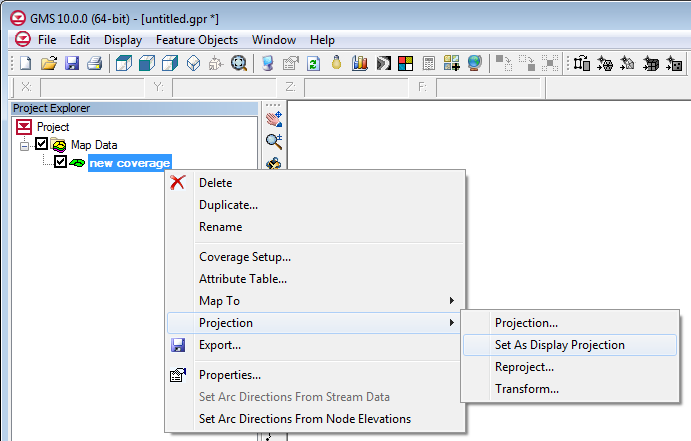The height and width of the screenshot is (441, 691).
Task: Open the calculator icon
Action: click(x=428, y=63)
